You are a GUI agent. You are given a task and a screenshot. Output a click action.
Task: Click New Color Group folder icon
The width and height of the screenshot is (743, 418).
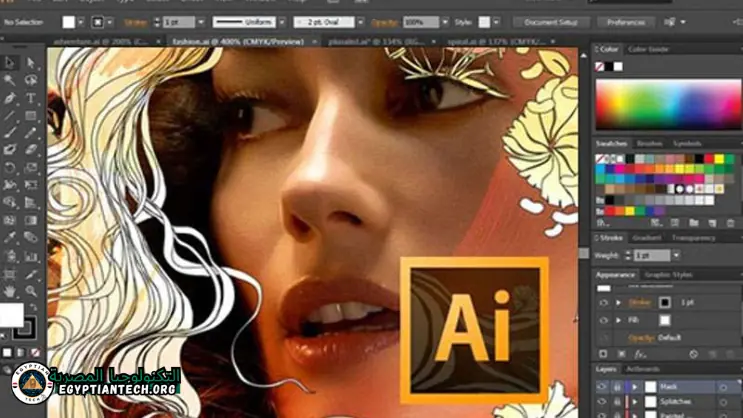click(694, 223)
